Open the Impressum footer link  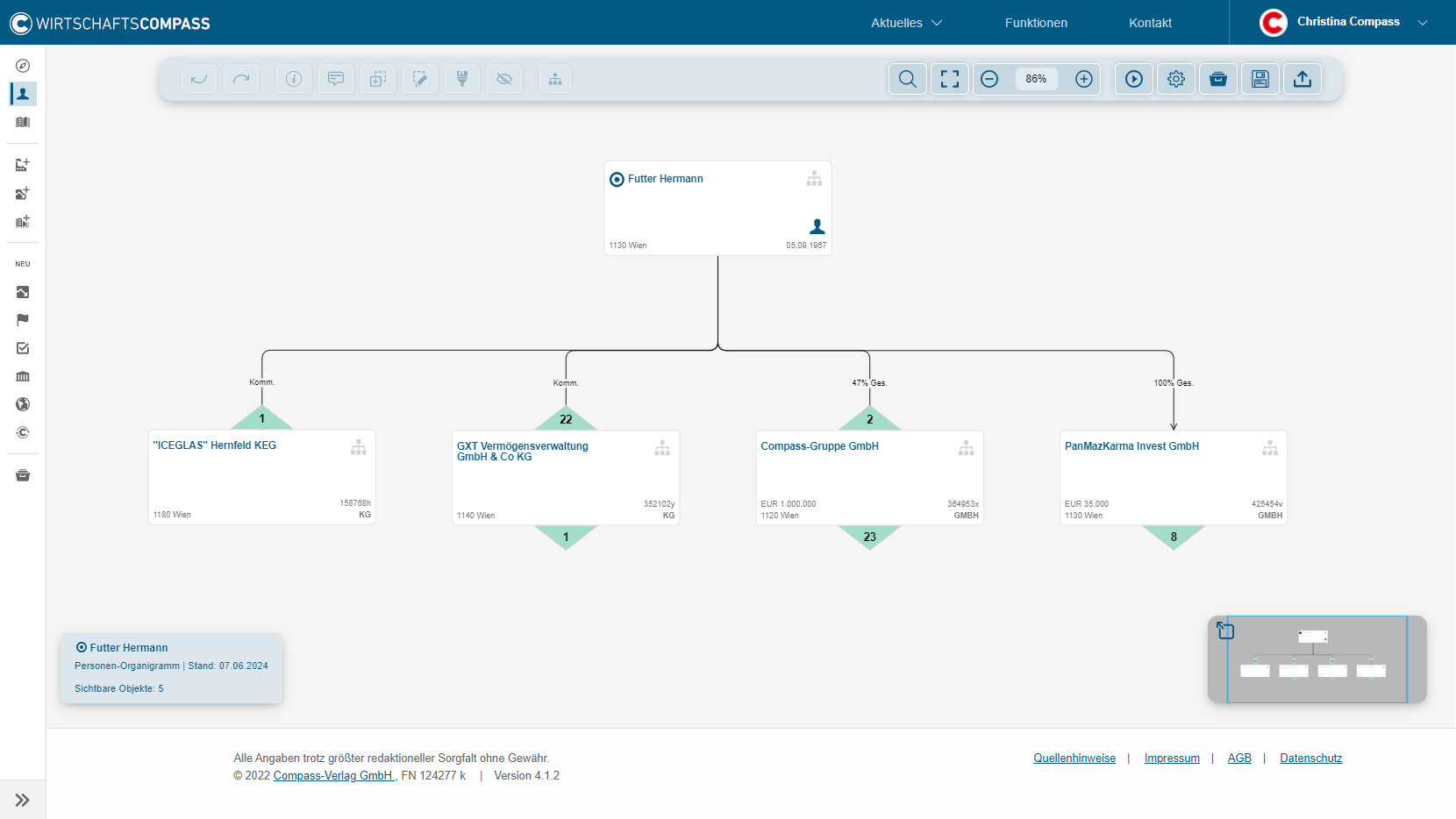[1172, 758]
